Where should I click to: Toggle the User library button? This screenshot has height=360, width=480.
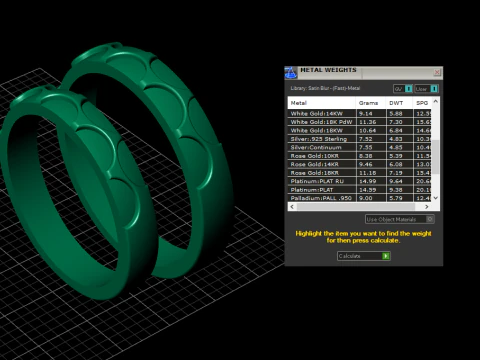click(426, 89)
